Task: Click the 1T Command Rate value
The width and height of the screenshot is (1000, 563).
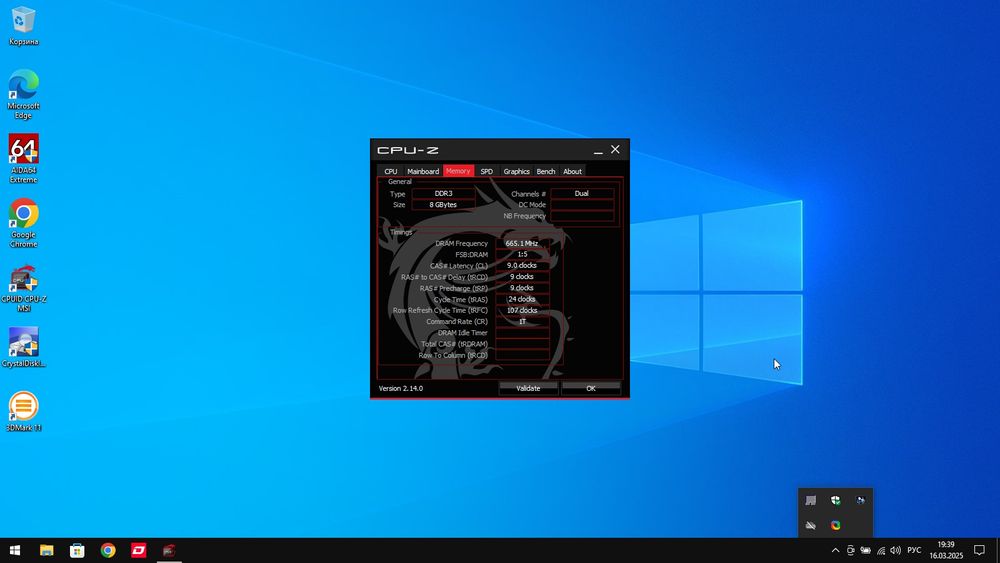Action: 522,321
